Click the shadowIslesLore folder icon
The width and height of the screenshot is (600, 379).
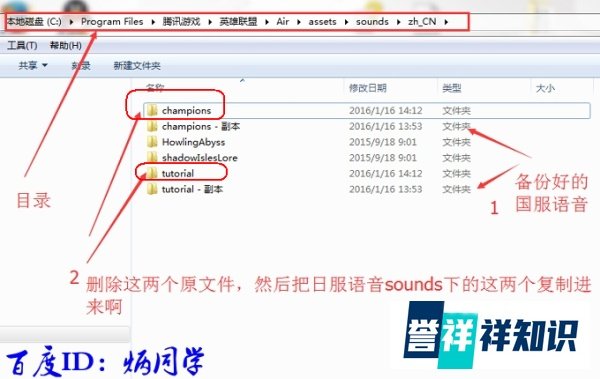coord(152,157)
